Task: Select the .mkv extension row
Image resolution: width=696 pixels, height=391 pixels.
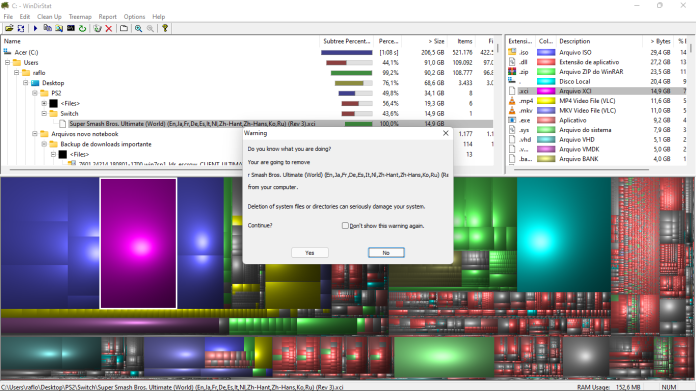Action: point(597,111)
